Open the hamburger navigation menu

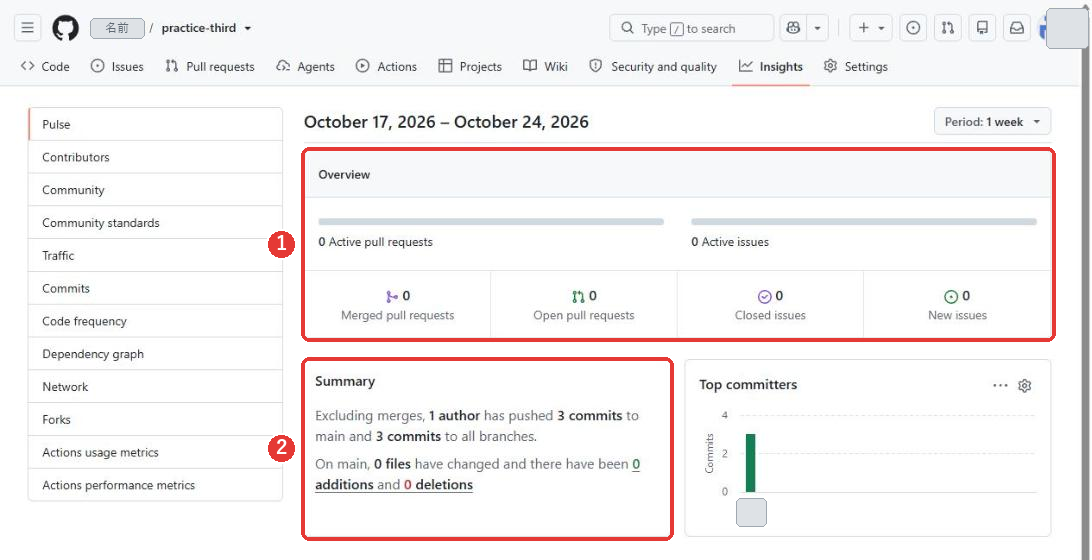click(27, 29)
